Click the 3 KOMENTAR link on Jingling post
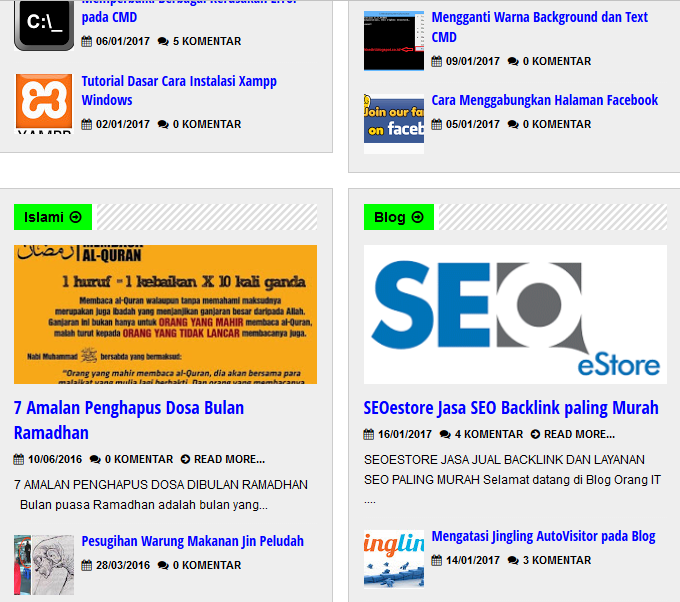This screenshot has width=680, height=602. tap(556, 560)
